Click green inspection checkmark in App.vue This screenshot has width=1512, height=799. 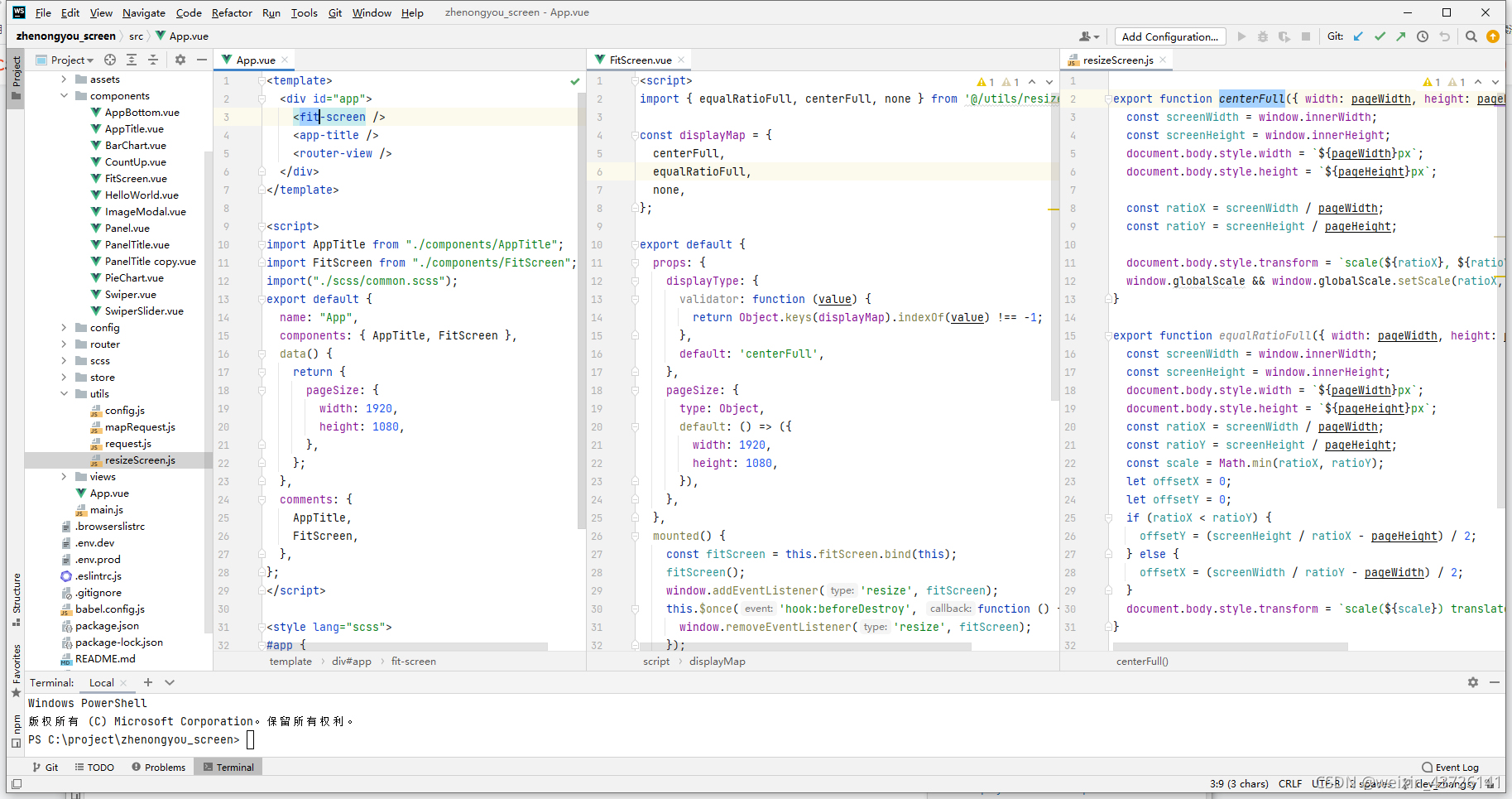[x=575, y=81]
